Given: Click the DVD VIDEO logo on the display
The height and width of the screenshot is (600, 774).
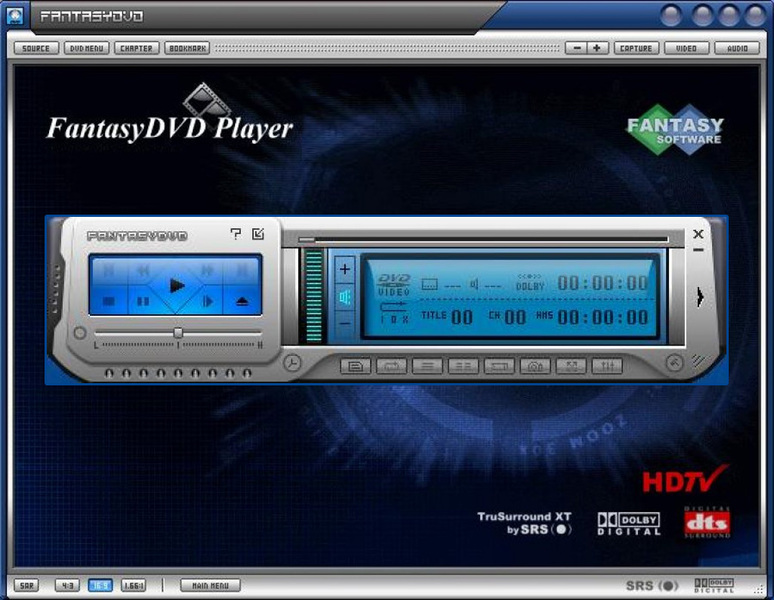Looking at the screenshot, I should [394, 285].
